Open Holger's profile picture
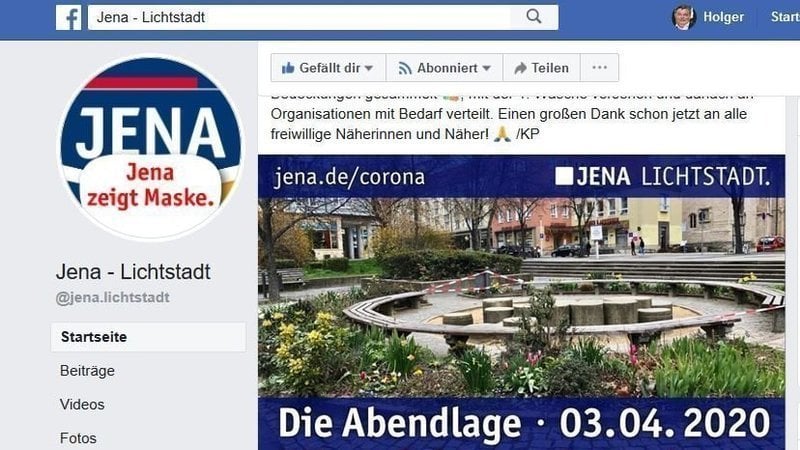The image size is (800, 450). point(684,17)
